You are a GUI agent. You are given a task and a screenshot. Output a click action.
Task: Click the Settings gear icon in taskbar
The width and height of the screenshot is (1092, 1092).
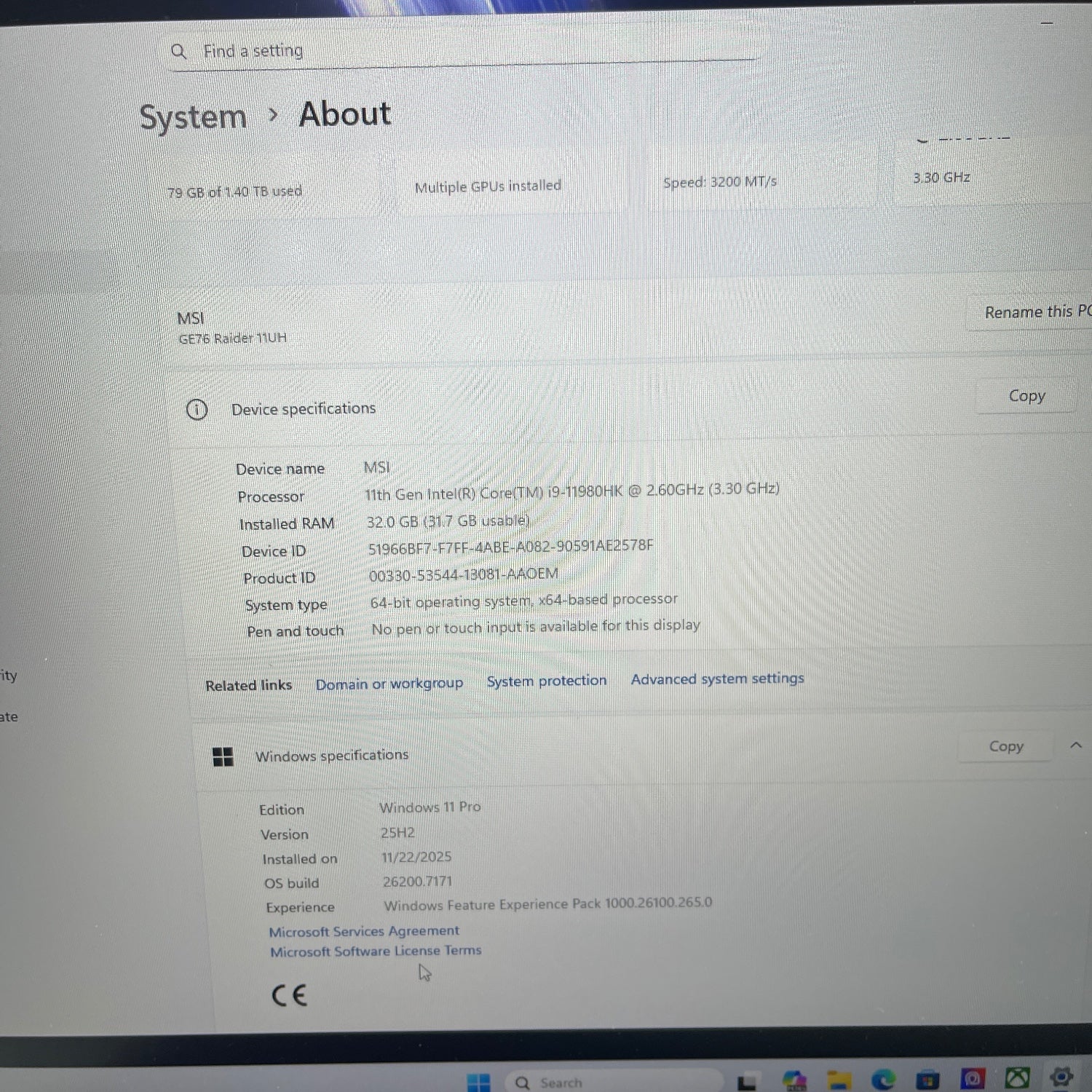[x=1061, y=1077]
